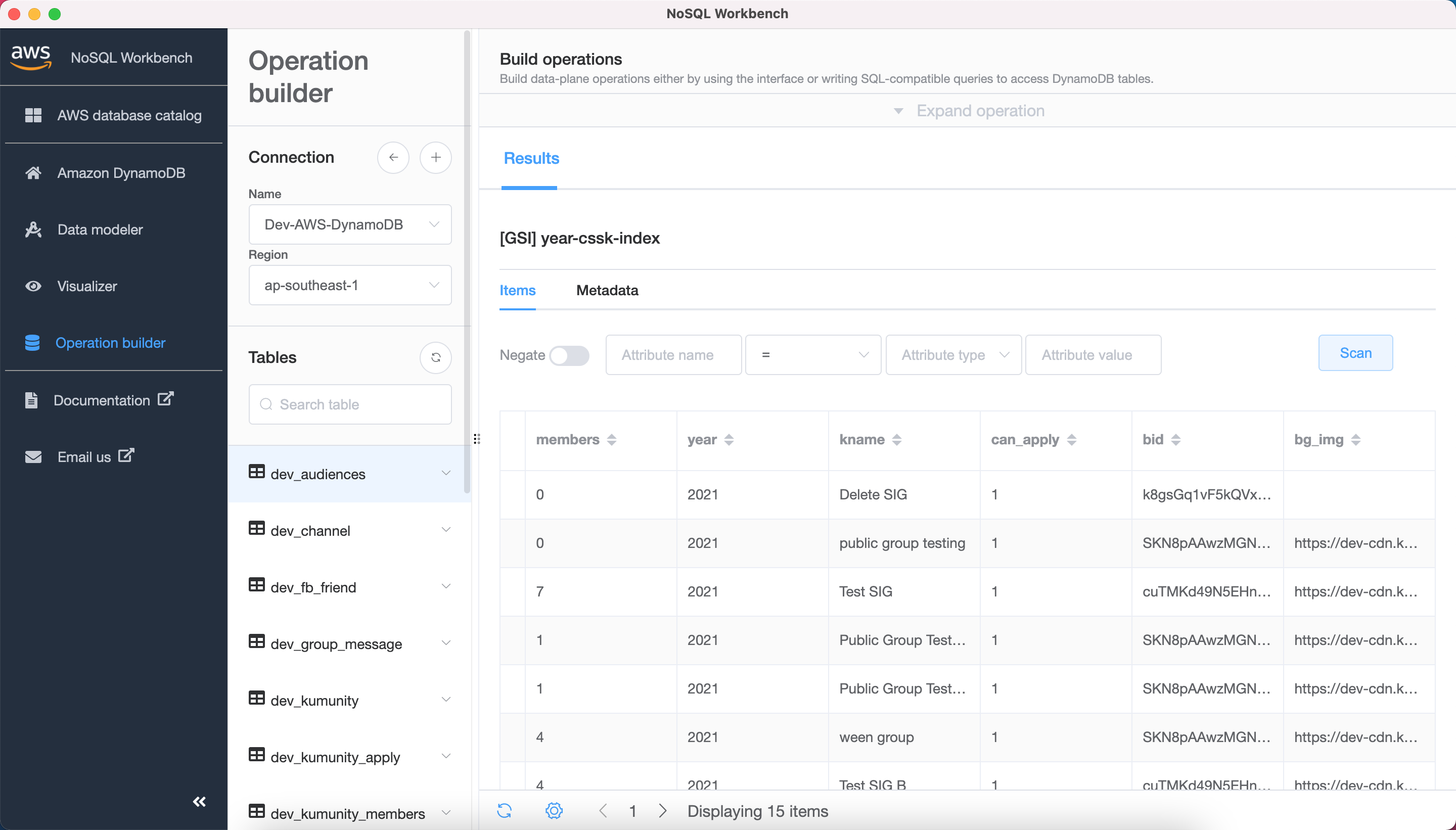This screenshot has width=1456, height=830.
Task: Click the Operation builder database icon
Action: click(32, 343)
